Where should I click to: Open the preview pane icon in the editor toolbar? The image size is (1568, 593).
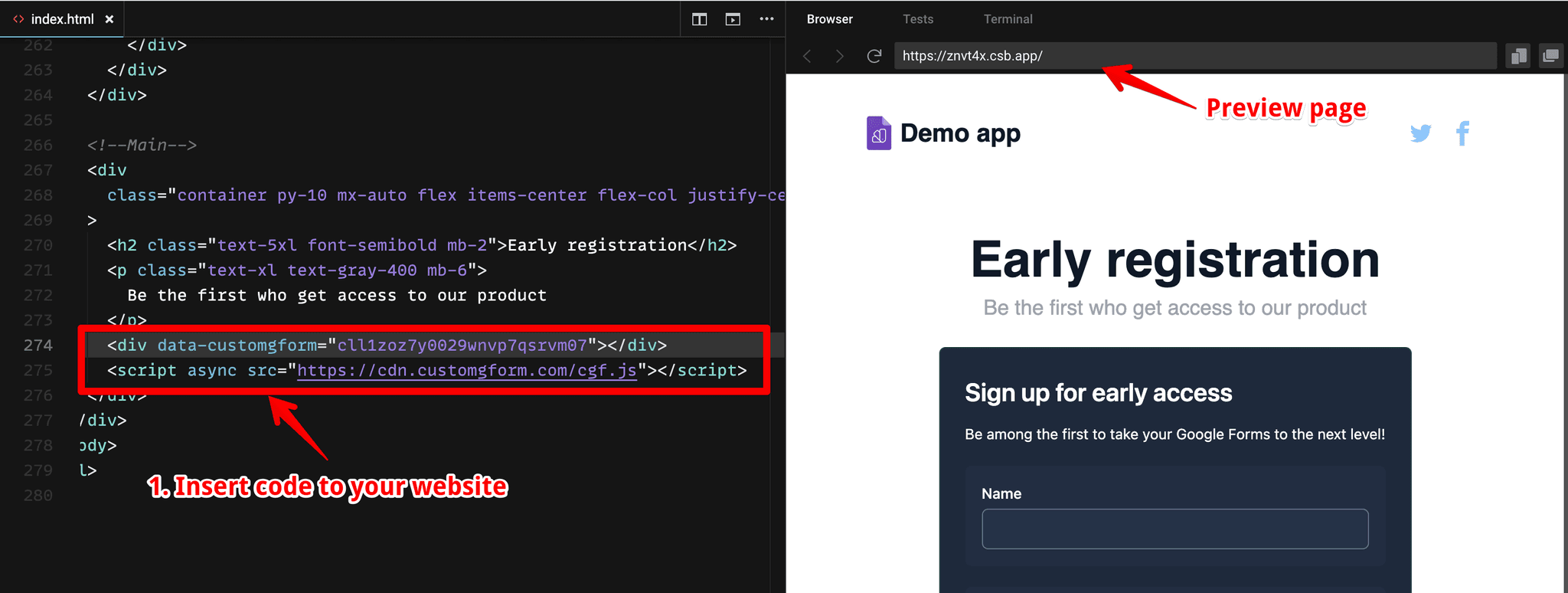733,19
